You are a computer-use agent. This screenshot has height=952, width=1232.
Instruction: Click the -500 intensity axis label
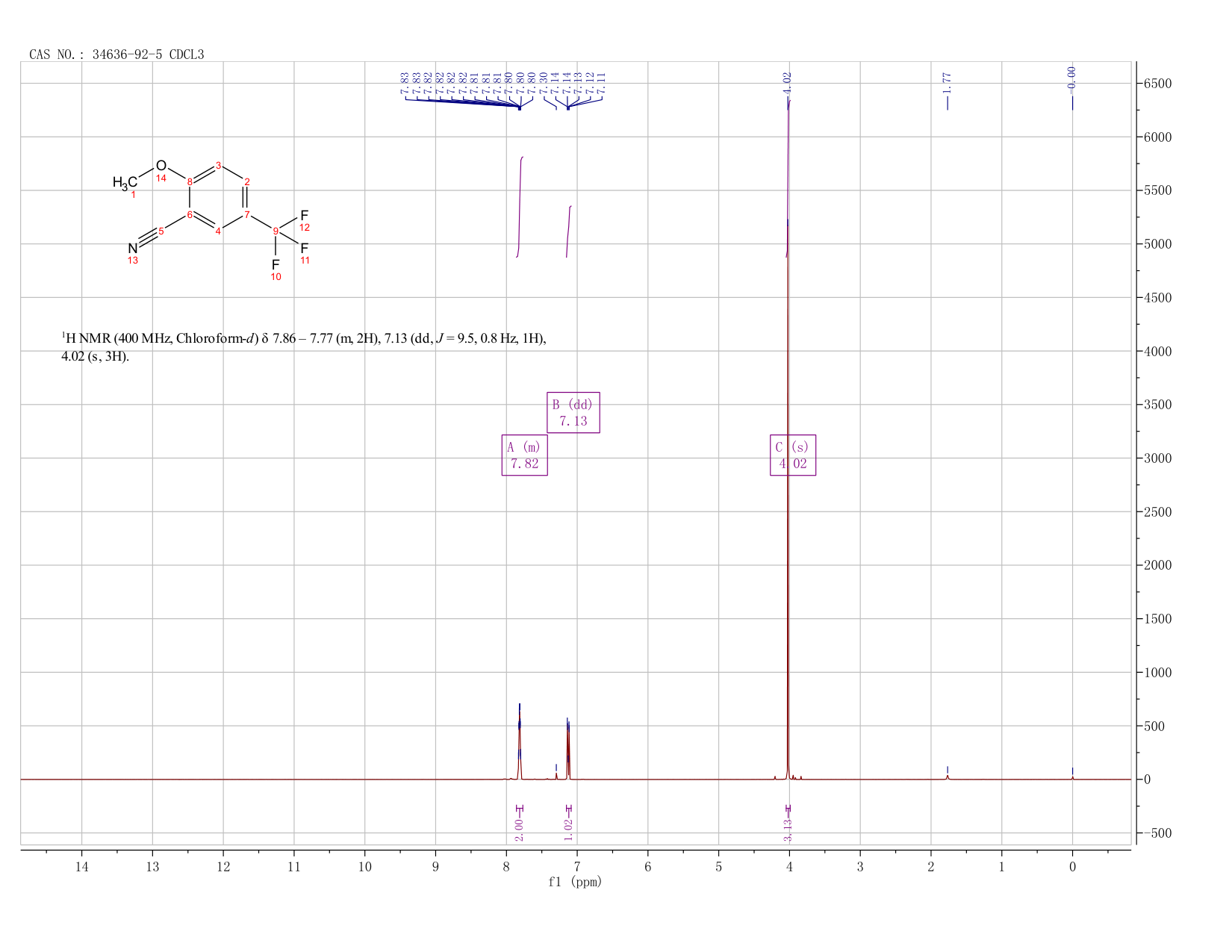pyautogui.click(x=1157, y=833)
